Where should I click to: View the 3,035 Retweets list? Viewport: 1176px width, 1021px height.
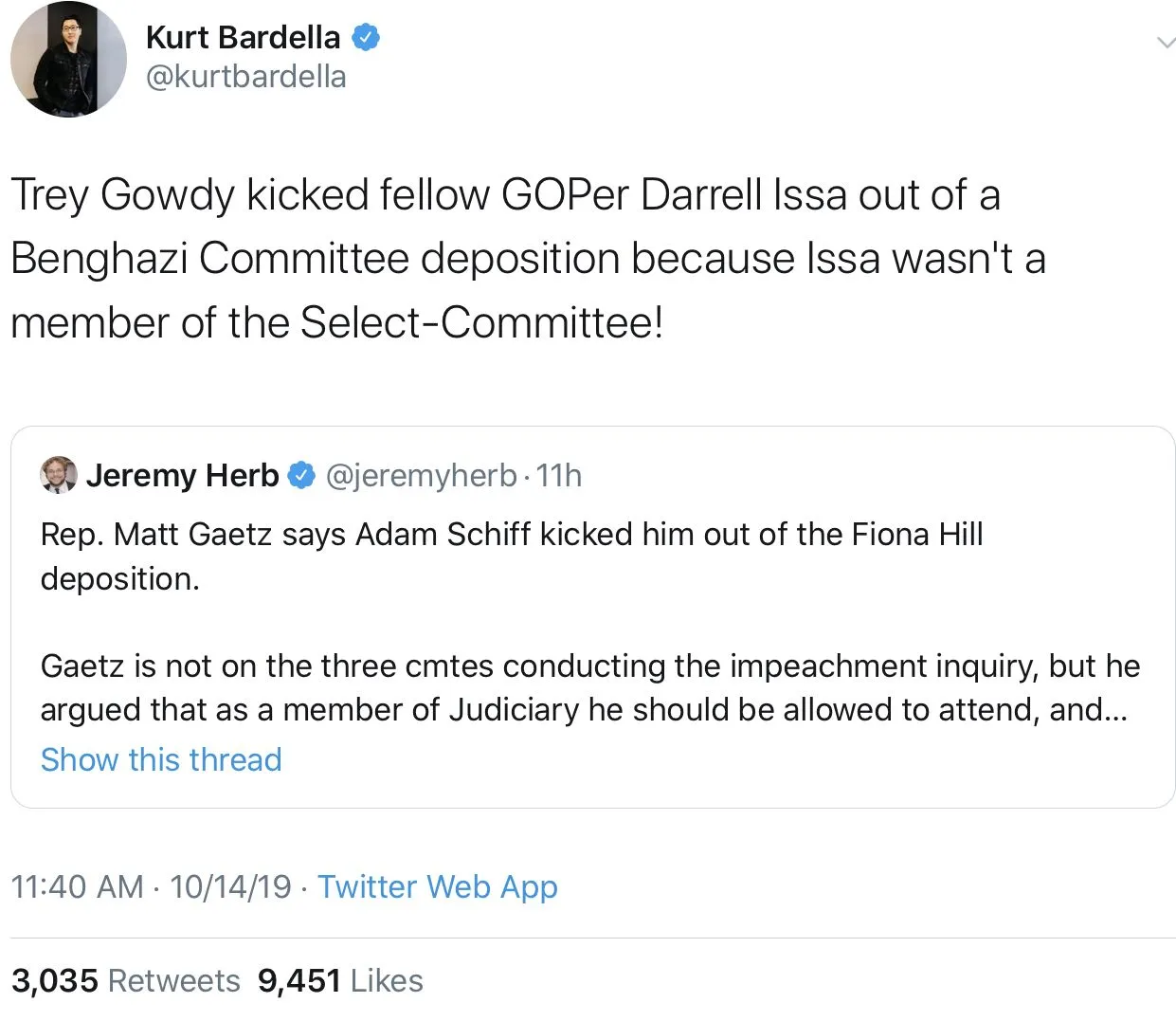(x=125, y=980)
